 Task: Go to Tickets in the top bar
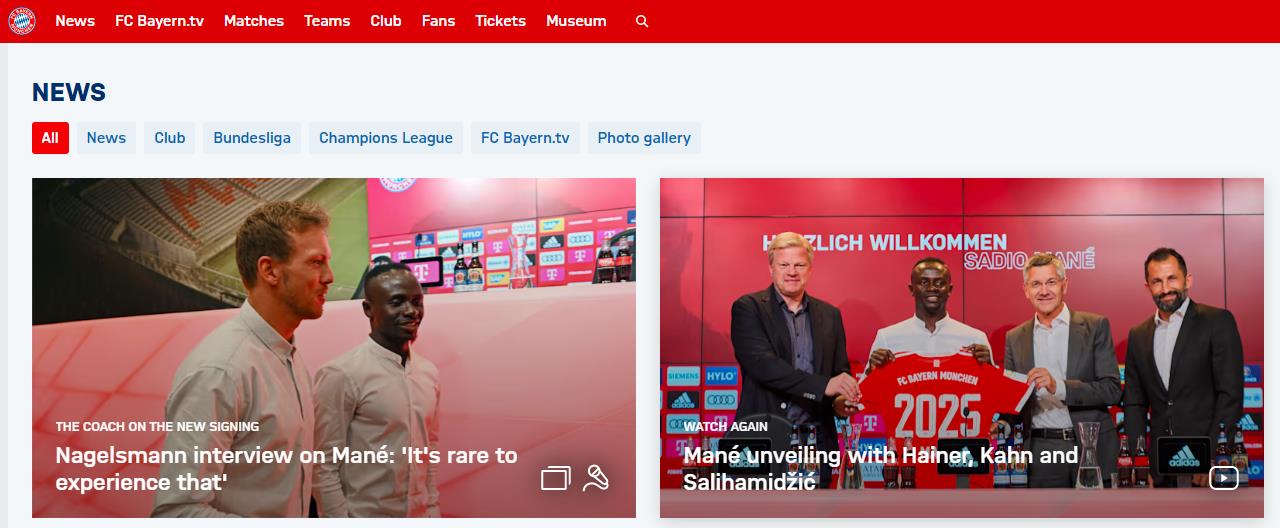point(500,21)
